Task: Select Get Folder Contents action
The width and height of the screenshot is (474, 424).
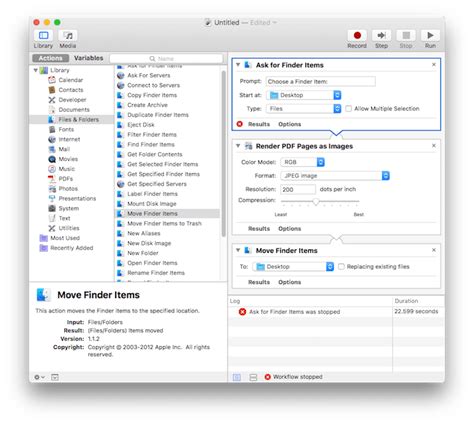Action: 155,154
